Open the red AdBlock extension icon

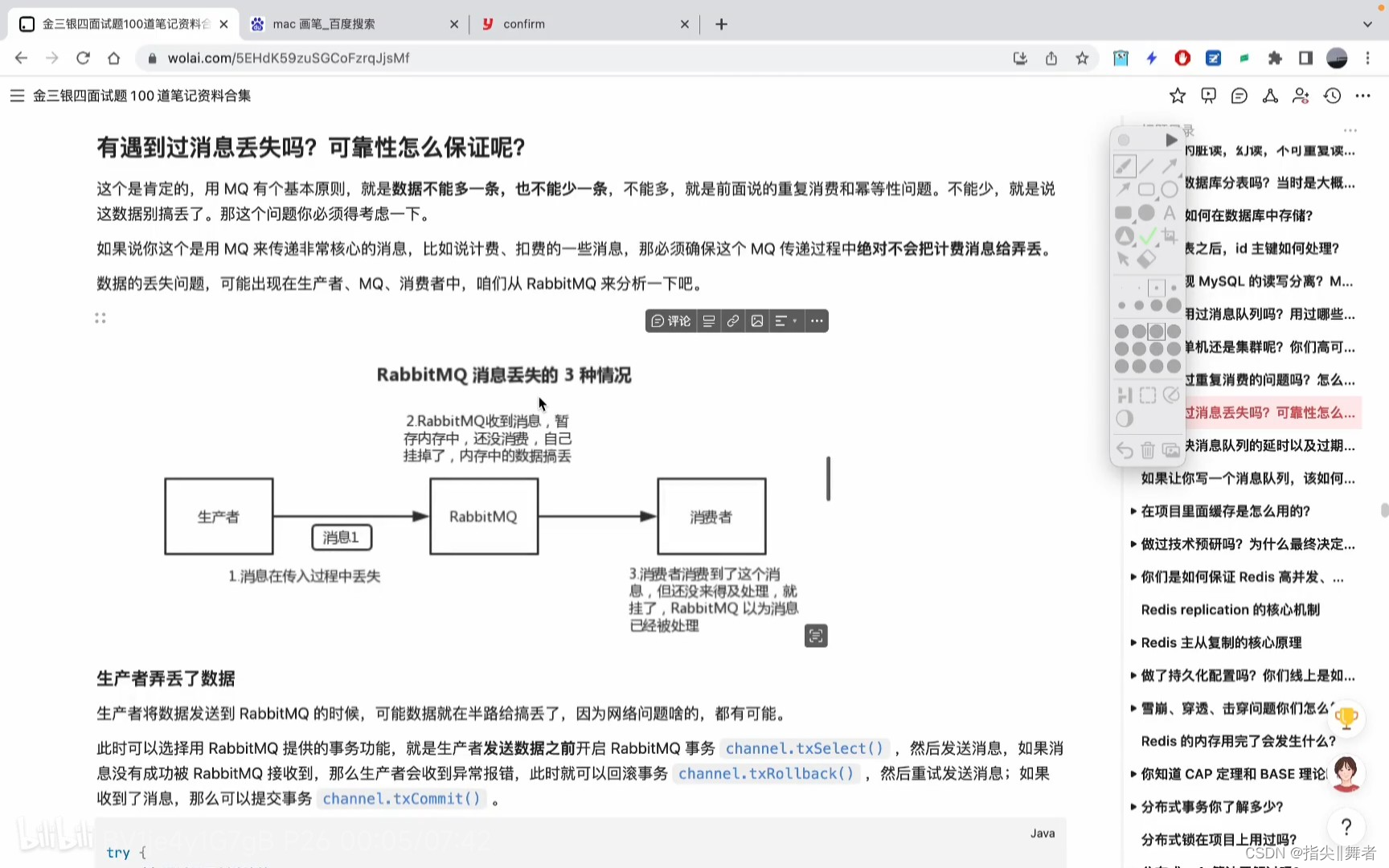coord(1182,58)
